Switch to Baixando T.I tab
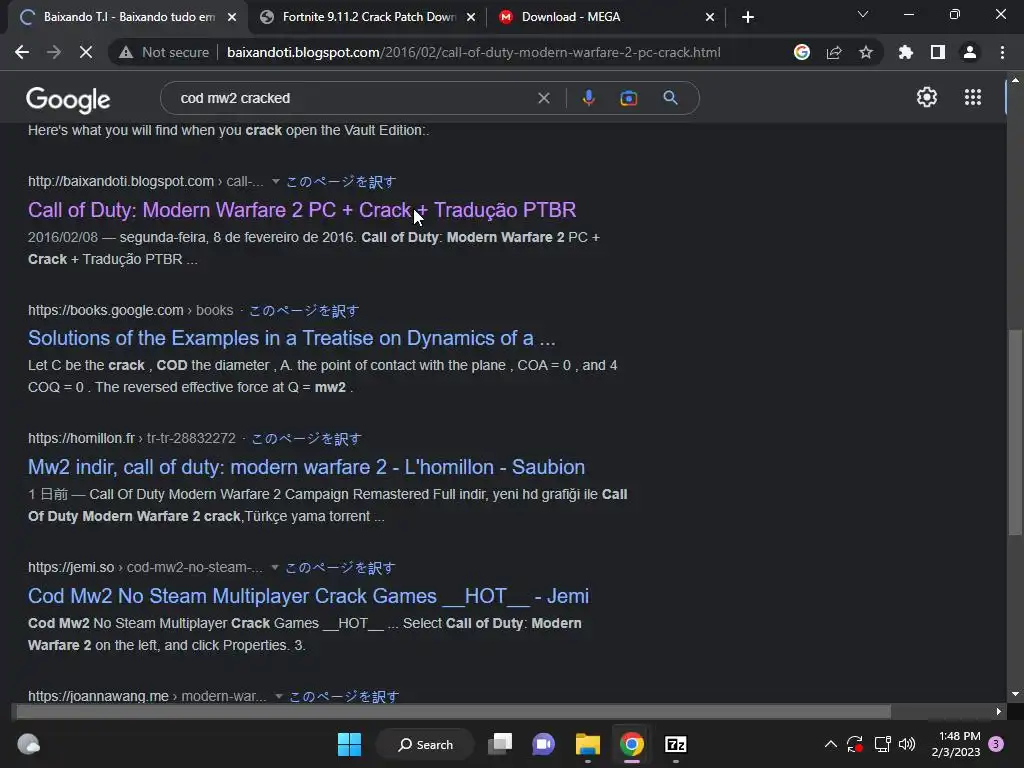The image size is (1024, 768). click(128, 17)
